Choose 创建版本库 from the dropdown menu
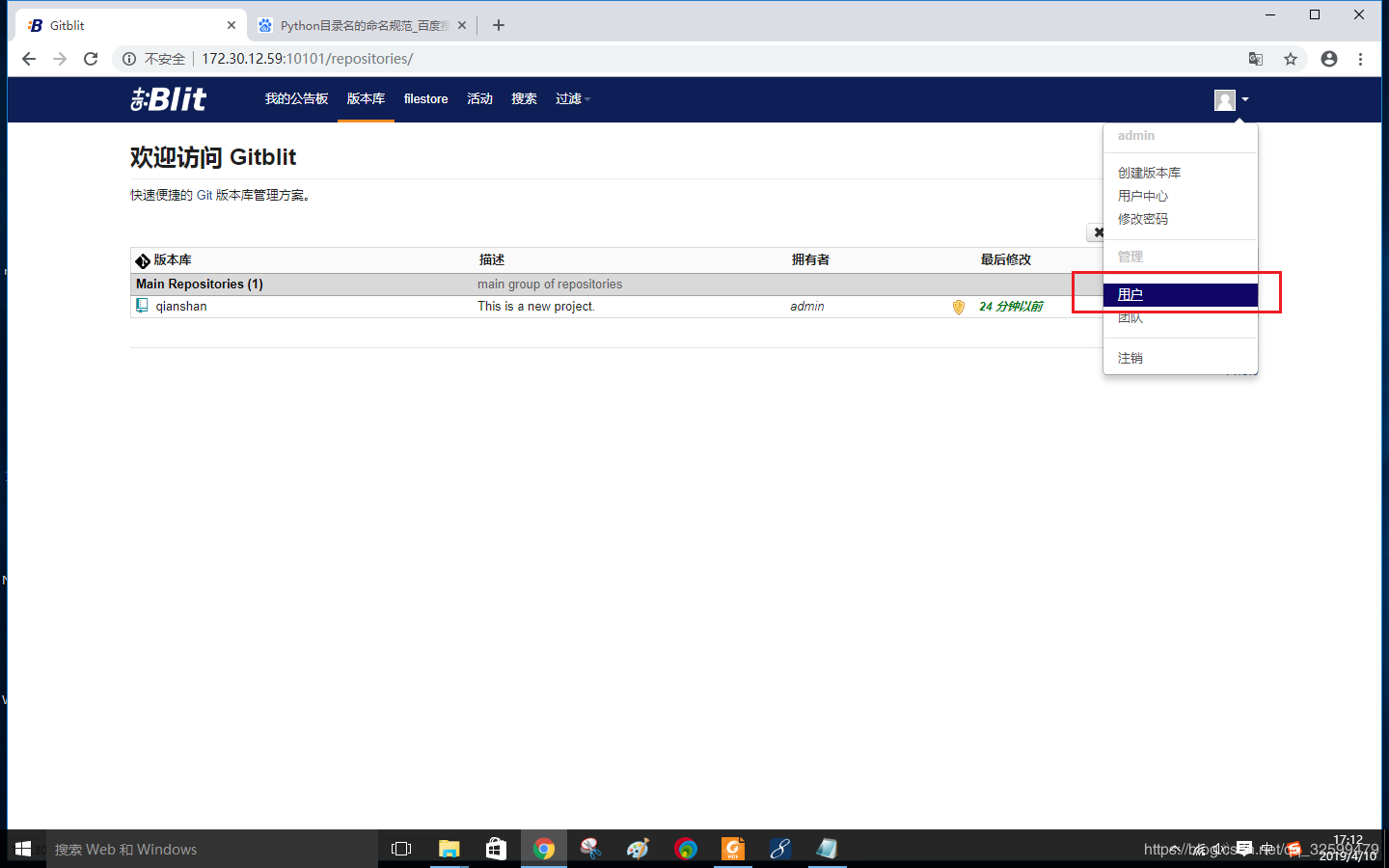1389x868 pixels. [x=1149, y=173]
